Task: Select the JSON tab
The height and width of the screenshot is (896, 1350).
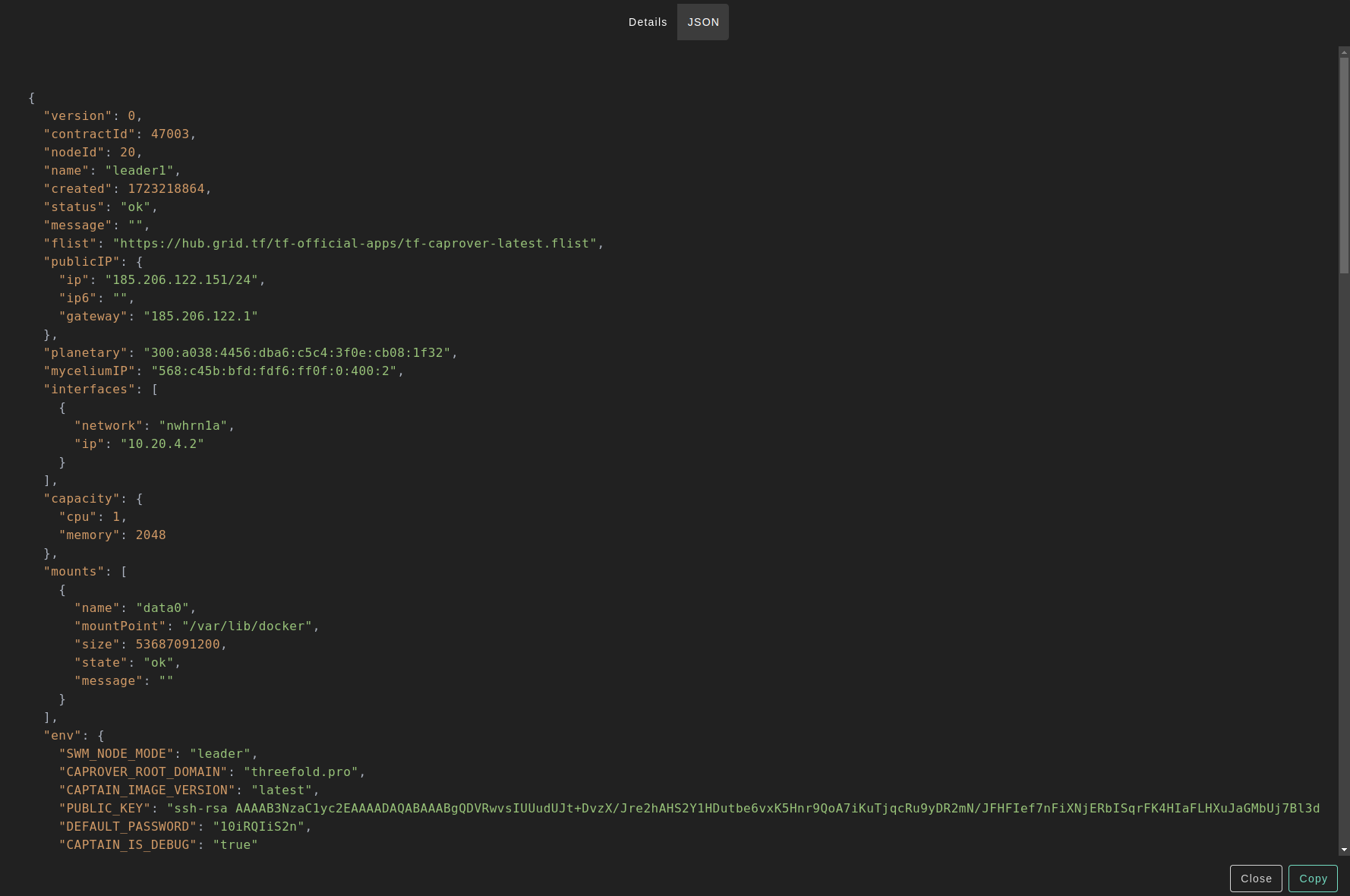Action: tap(702, 22)
